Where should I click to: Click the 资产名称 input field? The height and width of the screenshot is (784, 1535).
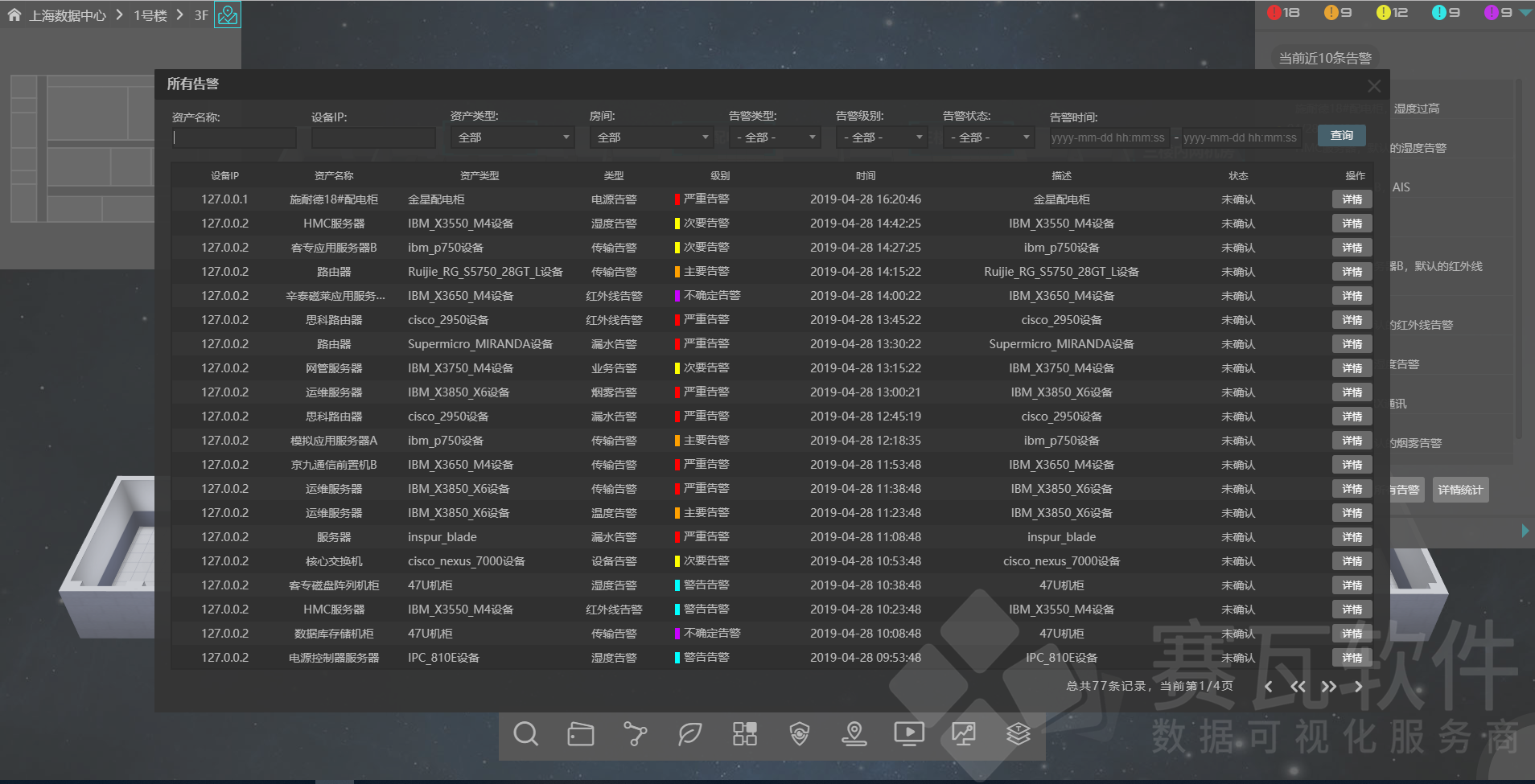233,137
